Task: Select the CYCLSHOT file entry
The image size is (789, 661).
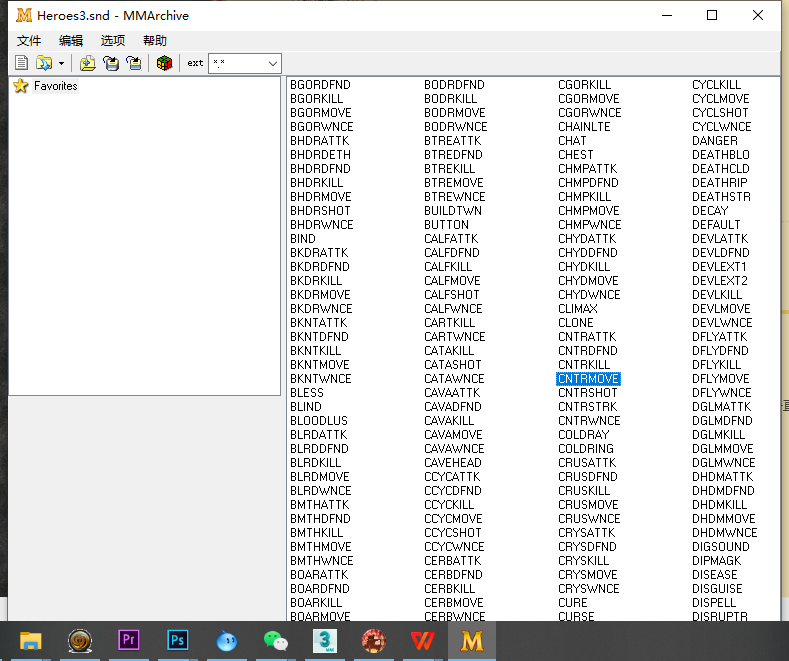Action: (720, 112)
